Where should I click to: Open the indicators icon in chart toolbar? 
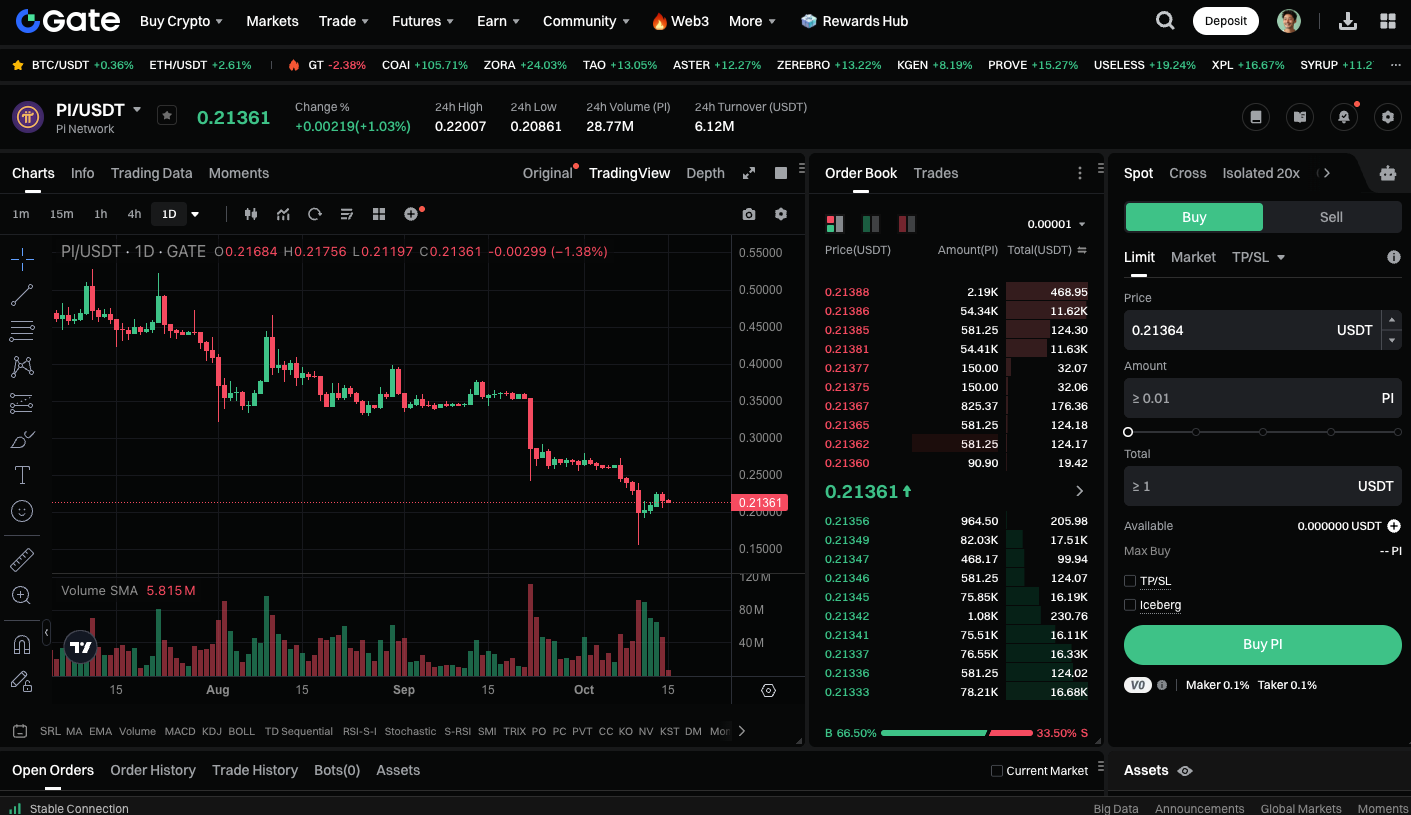click(x=283, y=214)
